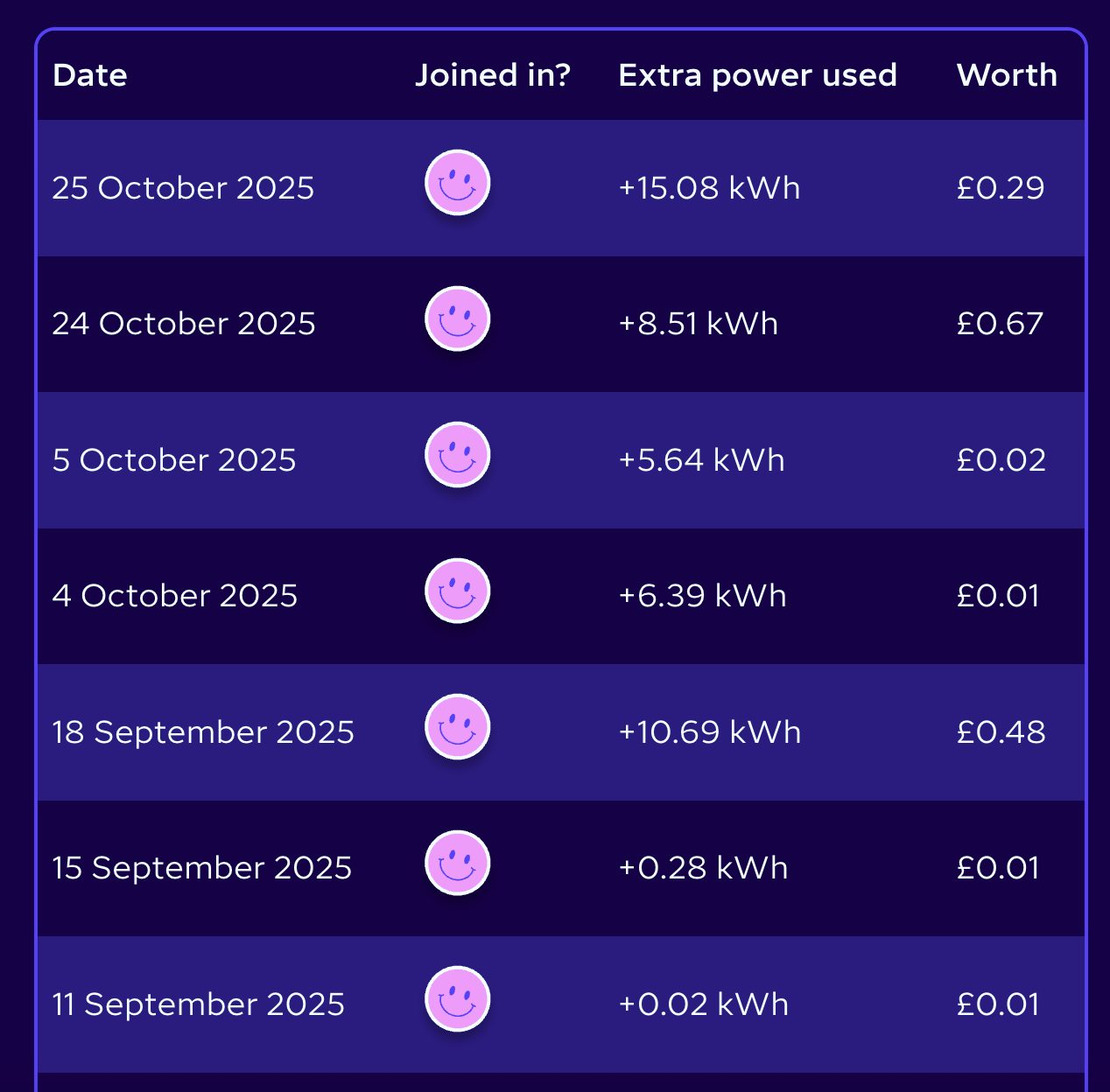Viewport: 1110px width, 1092px height.
Task: Click the smiley icon for 18 September 2025
Action: coord(457,728)
